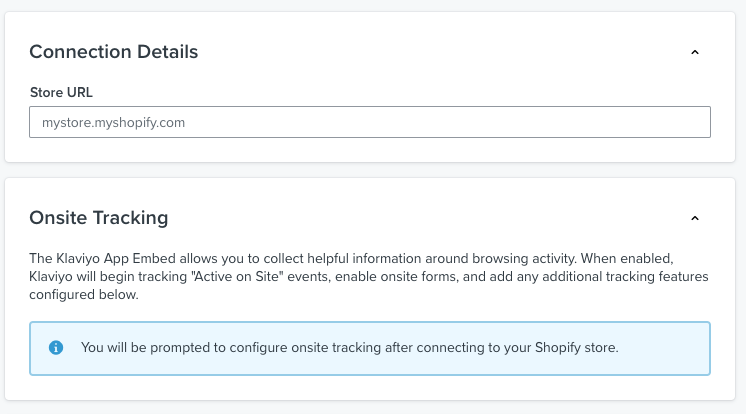Click "configured below." at paragraph end
This screenshot has height=414, width=746.
84,295
